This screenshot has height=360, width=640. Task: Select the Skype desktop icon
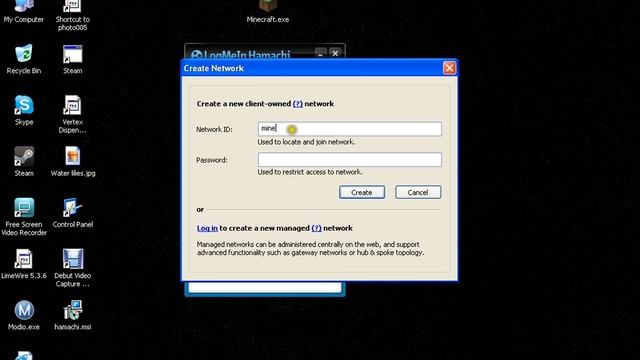point(24,105)
